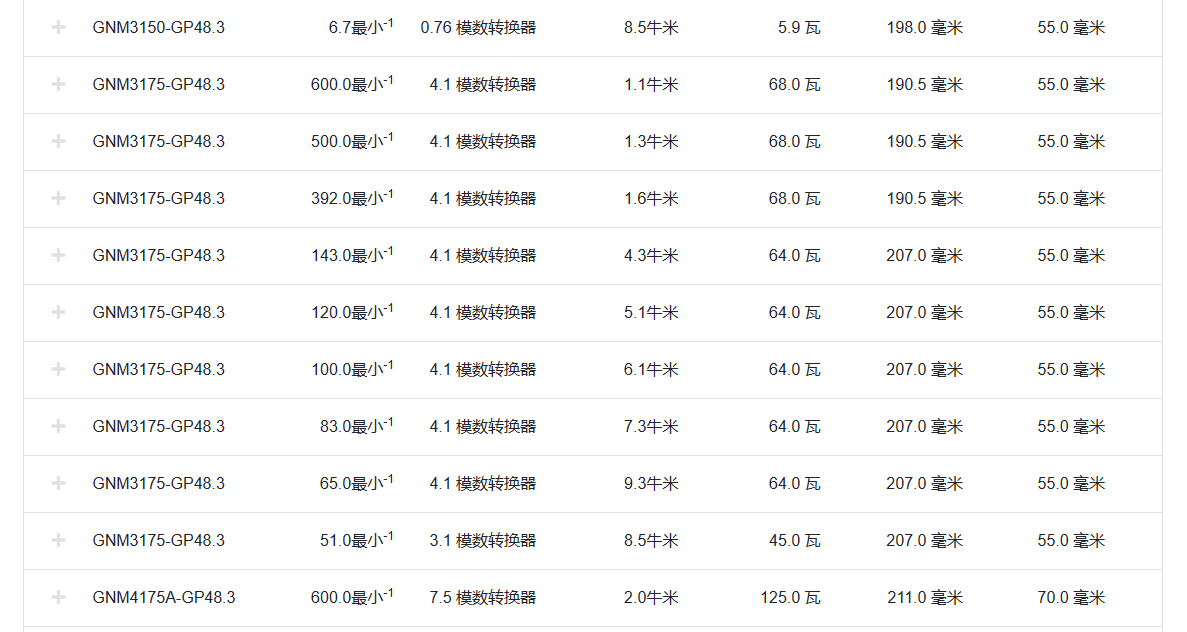Expand the GNM4175A-GP48.3 row
1187x632 pixels.
coord(58,597)
